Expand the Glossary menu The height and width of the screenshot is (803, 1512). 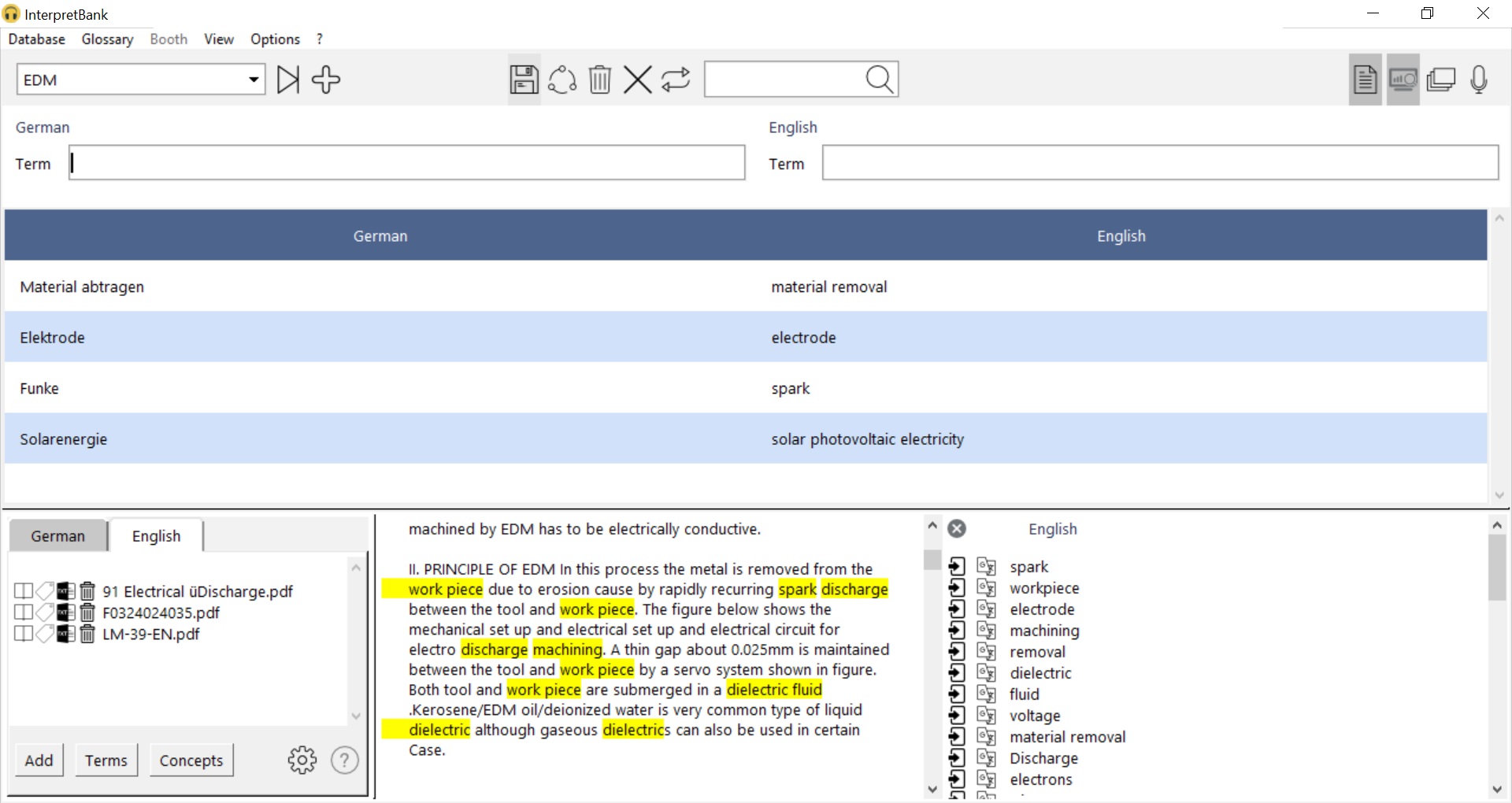point(107,39)
